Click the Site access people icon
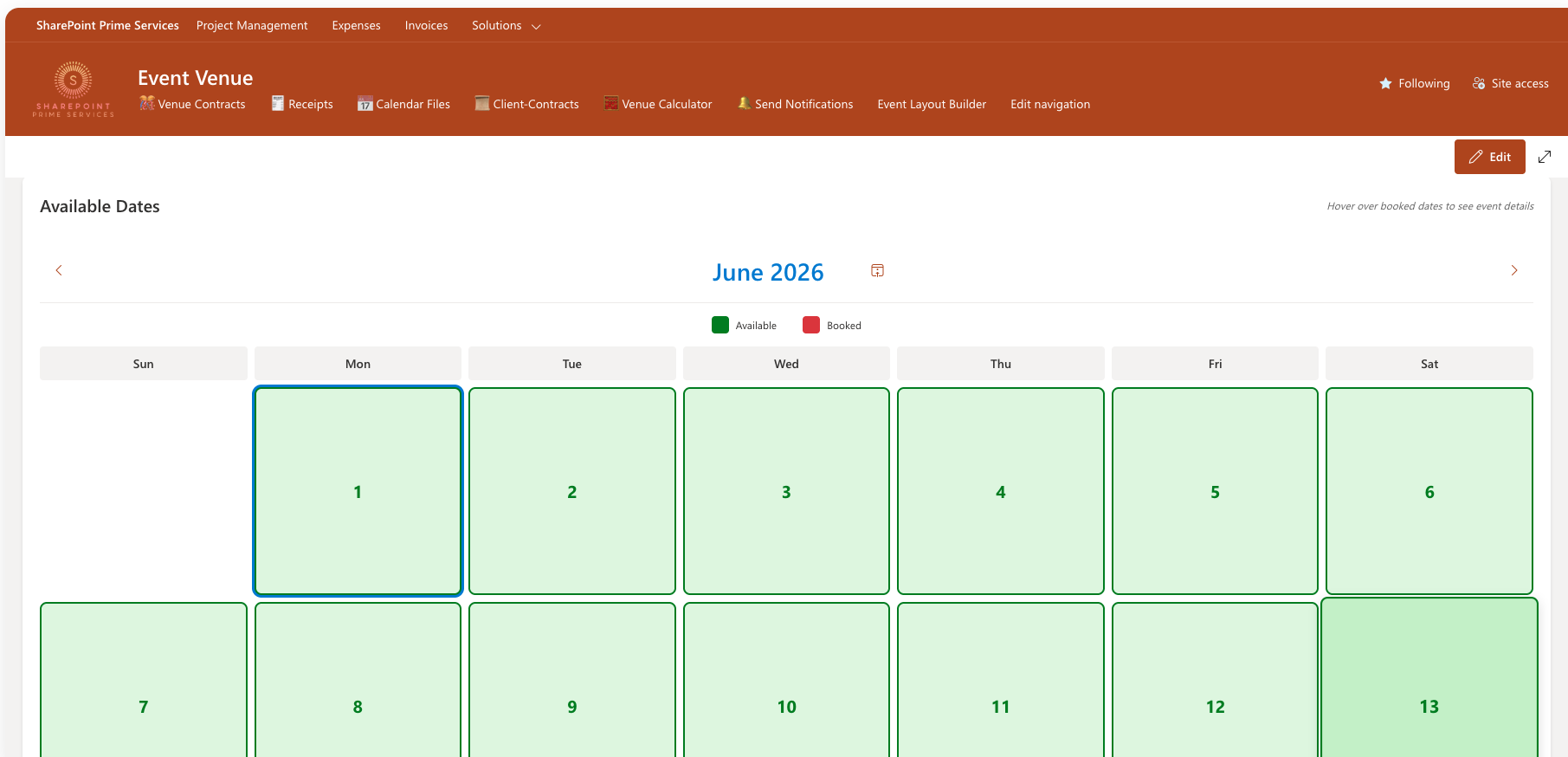 pos(1479,83)
